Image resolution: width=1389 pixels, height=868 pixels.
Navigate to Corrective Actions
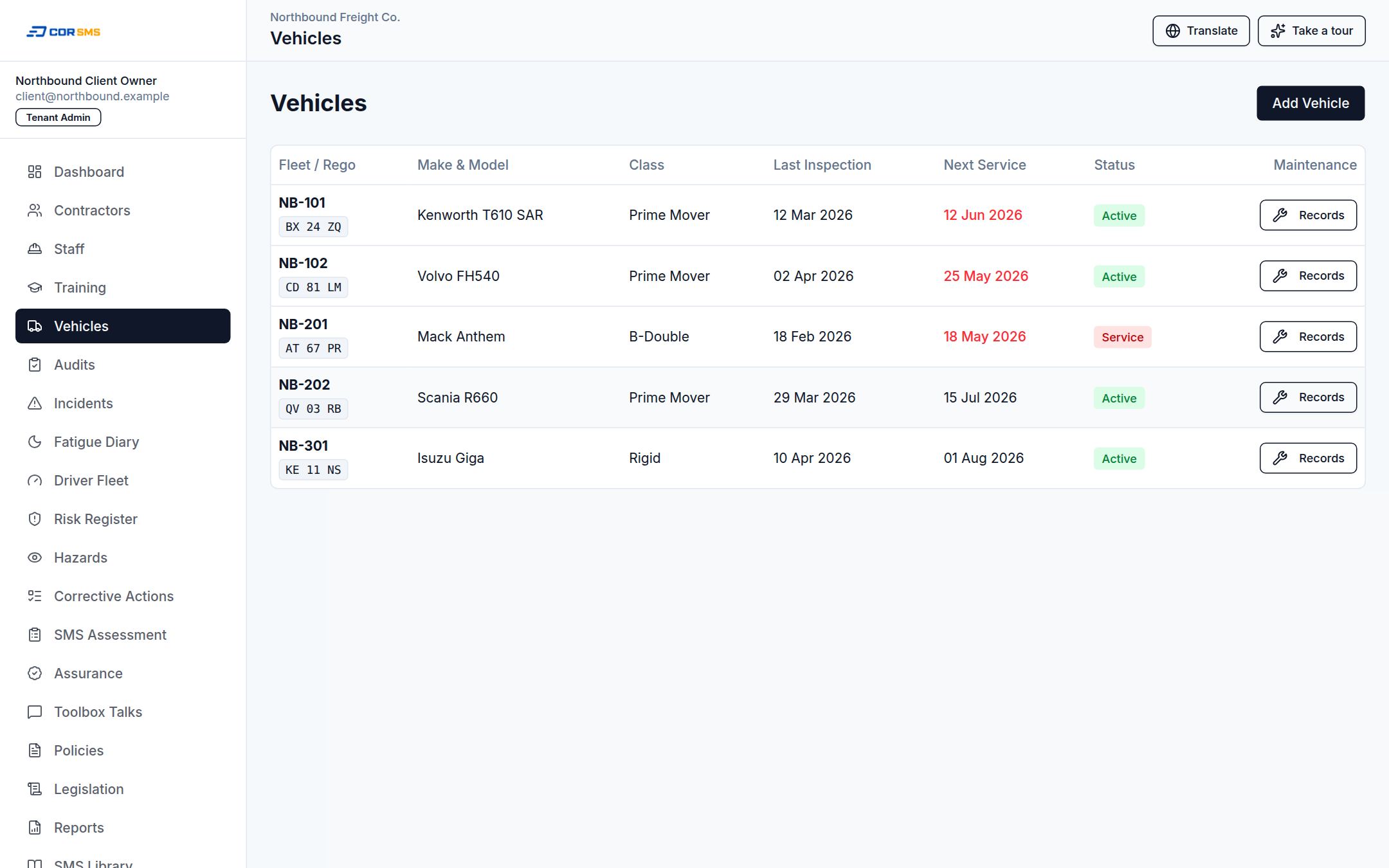[123, 596]
